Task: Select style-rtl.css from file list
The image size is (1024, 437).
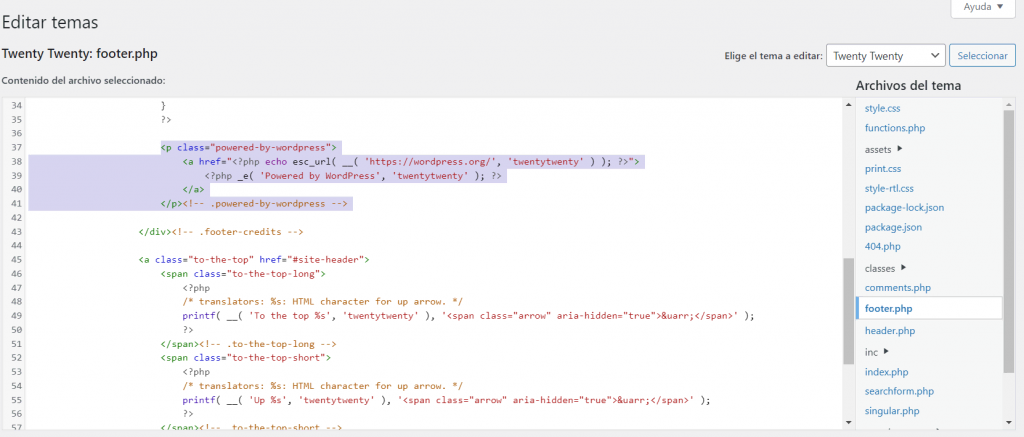Action: pos(889,188)
